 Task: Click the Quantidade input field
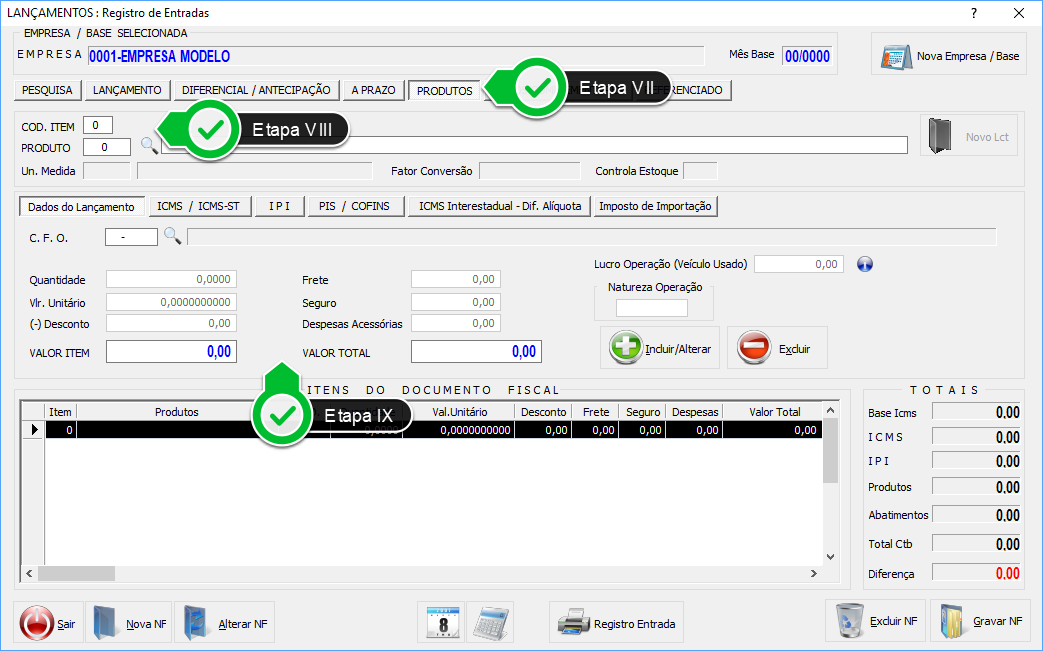point(171,280)
